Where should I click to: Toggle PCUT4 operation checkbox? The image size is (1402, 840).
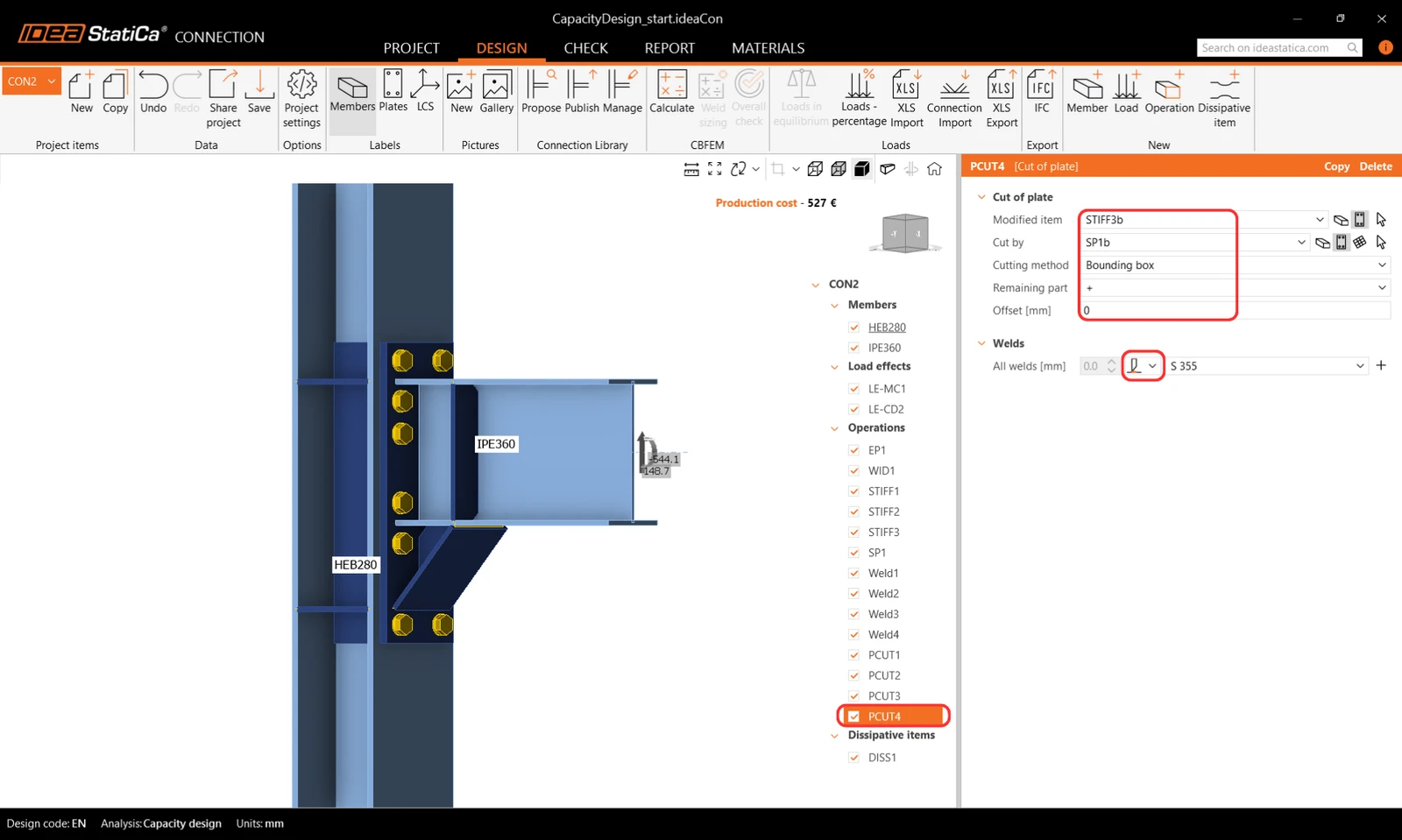pyautogui.click(x=854, y=716)
